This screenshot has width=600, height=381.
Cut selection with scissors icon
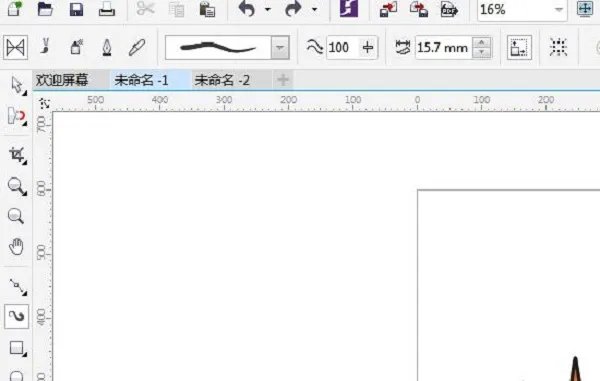pos(146,9)
